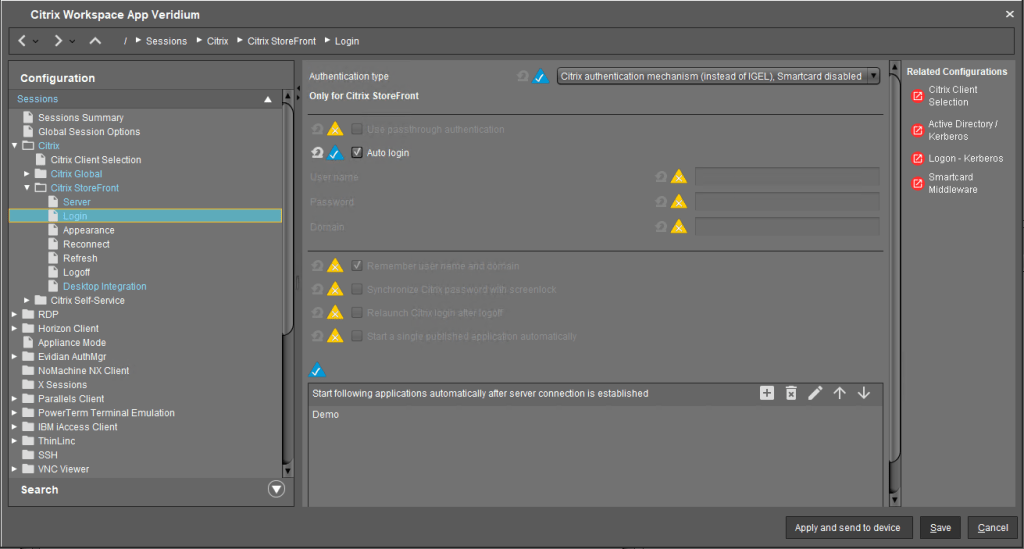Click the Save button
This screenshot has width=1024, height=549.
940,528
